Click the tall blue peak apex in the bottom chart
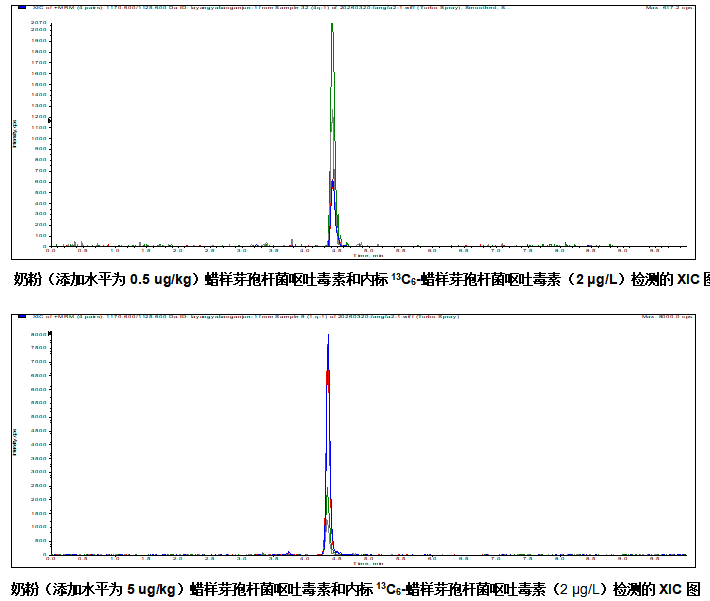 (328, 337)
